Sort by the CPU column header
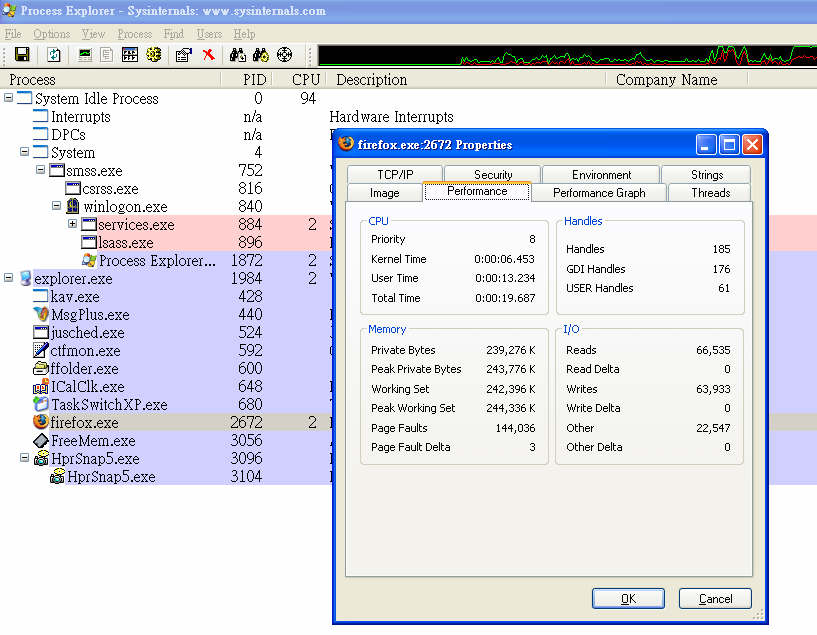Viewport: 817px width, 635px height. coord(305,80)
